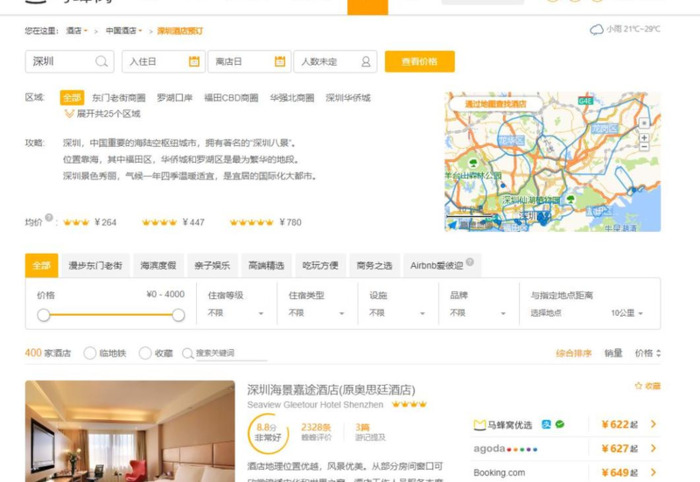
Task: Sort by 综合排序
Action: pyautogui.click(x=574, y=353)
